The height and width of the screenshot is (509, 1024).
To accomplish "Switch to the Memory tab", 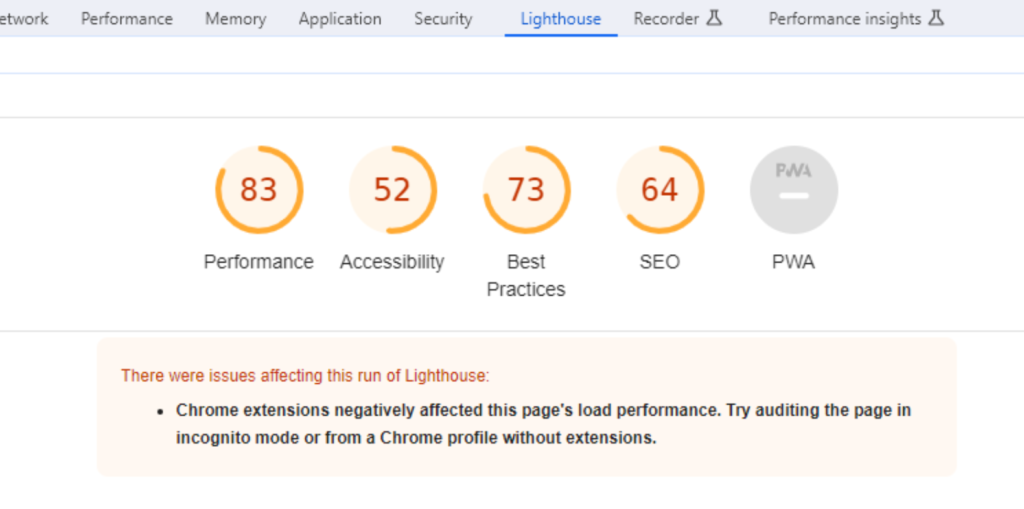I will pos(236,19).
